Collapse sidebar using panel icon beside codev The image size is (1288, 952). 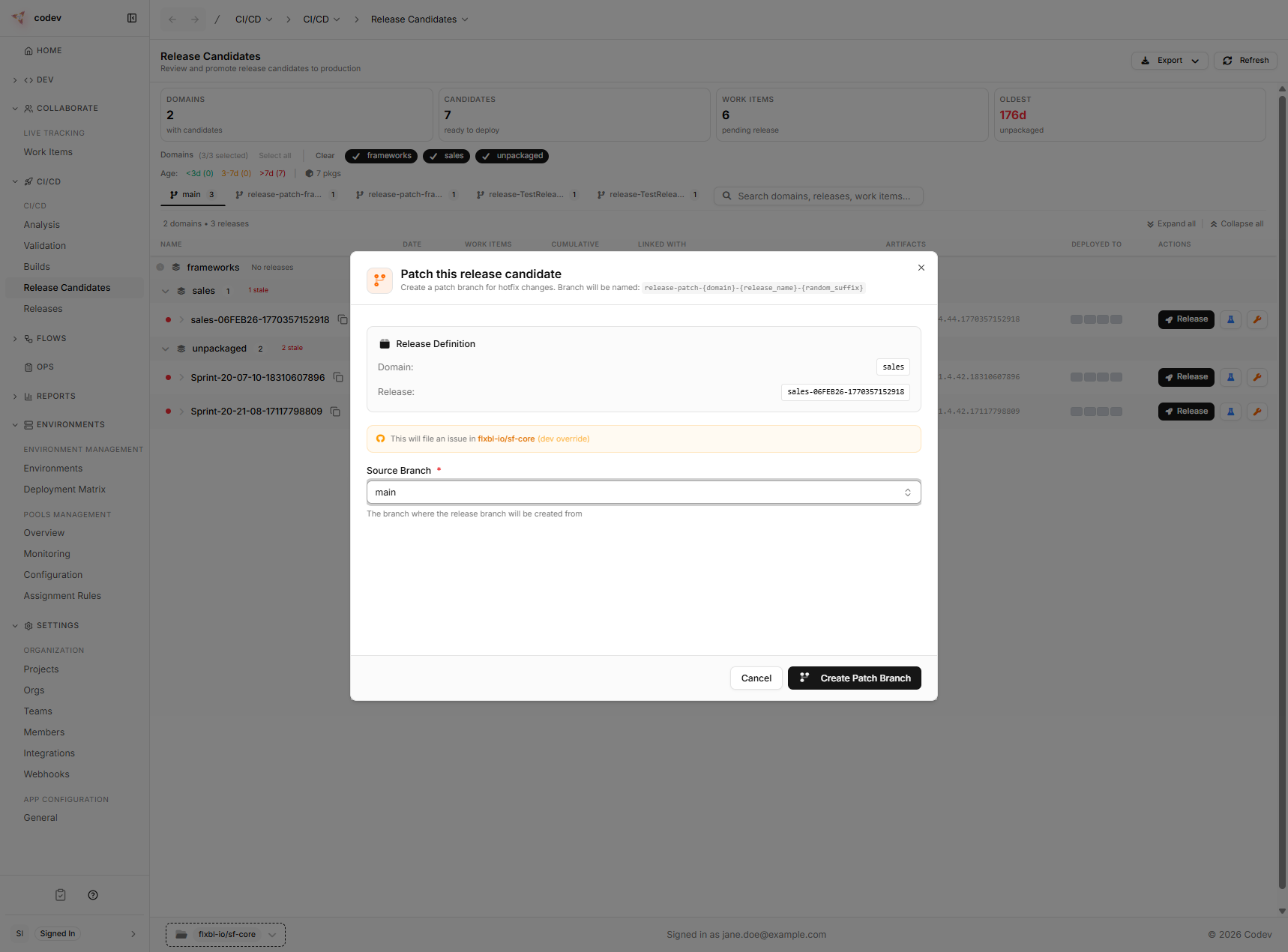point(132,18)
